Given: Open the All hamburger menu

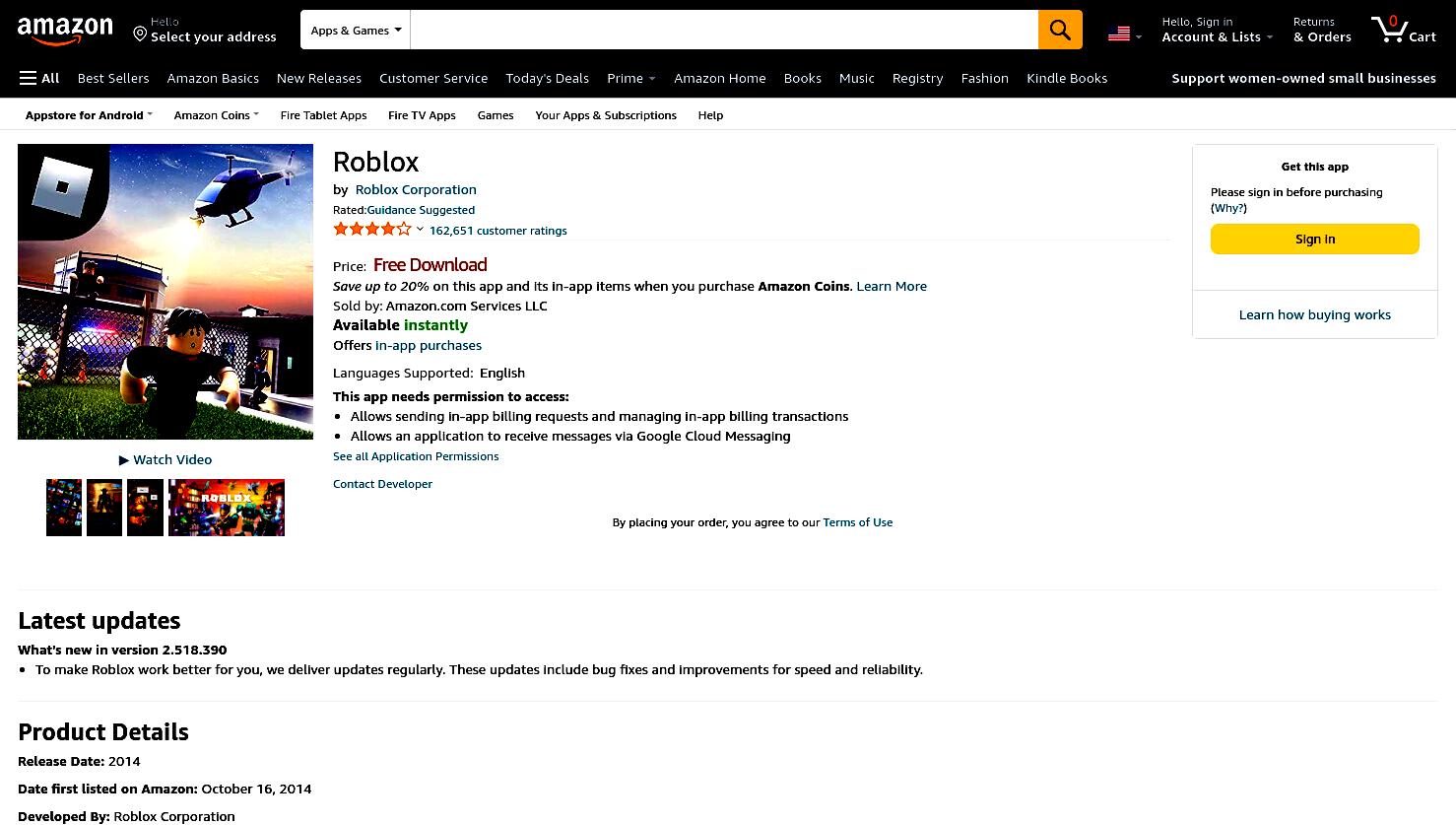Looking at the screenshot, I should (x=39, y=78).
